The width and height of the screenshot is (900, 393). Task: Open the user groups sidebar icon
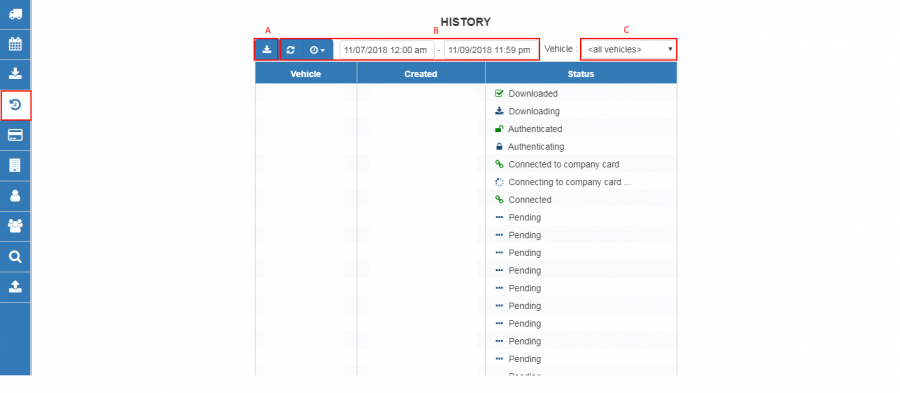(15, 226)
